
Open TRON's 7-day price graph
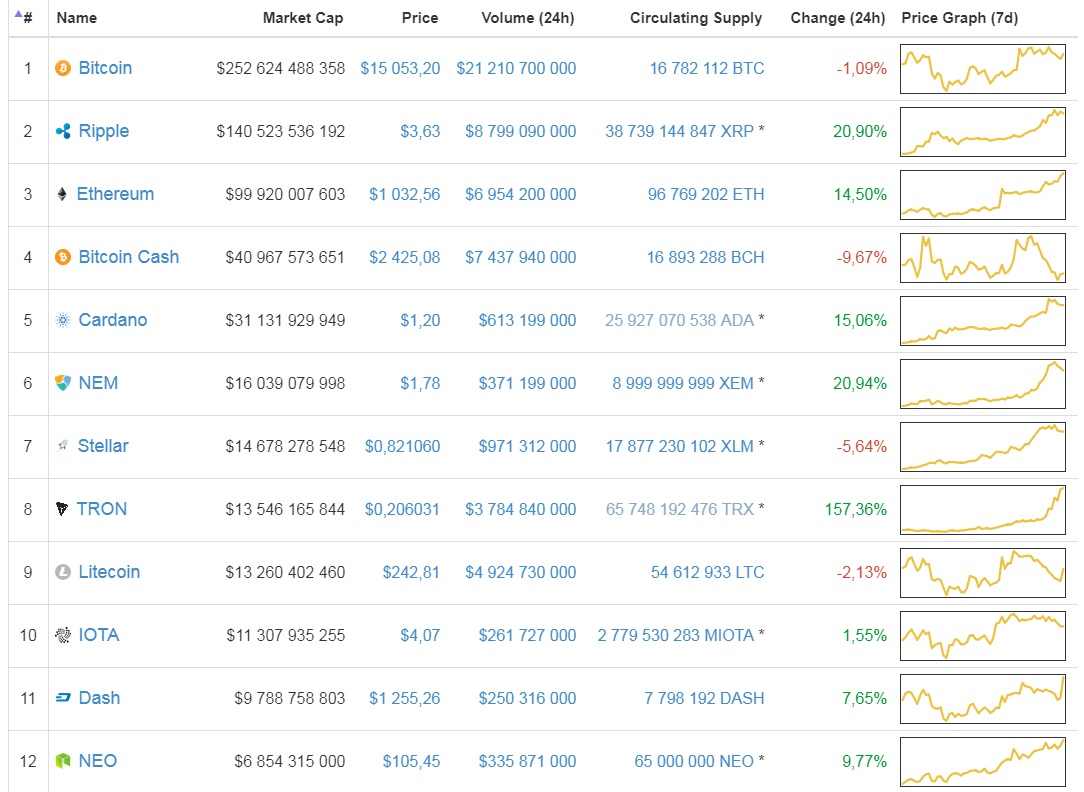[x=982, y=510]
